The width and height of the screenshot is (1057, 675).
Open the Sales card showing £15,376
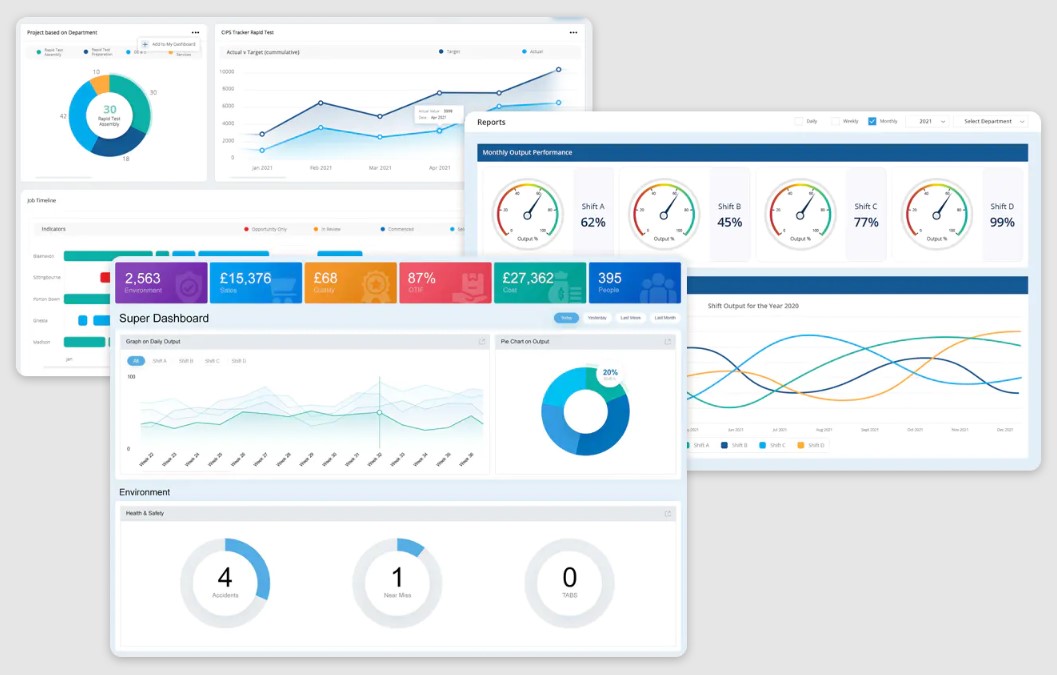[256, 283]
